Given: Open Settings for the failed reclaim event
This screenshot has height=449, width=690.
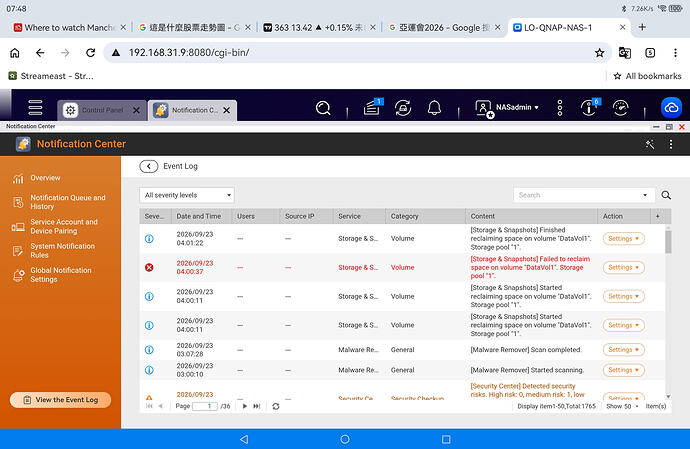Looking at the screenshot, I should point(624,268).
